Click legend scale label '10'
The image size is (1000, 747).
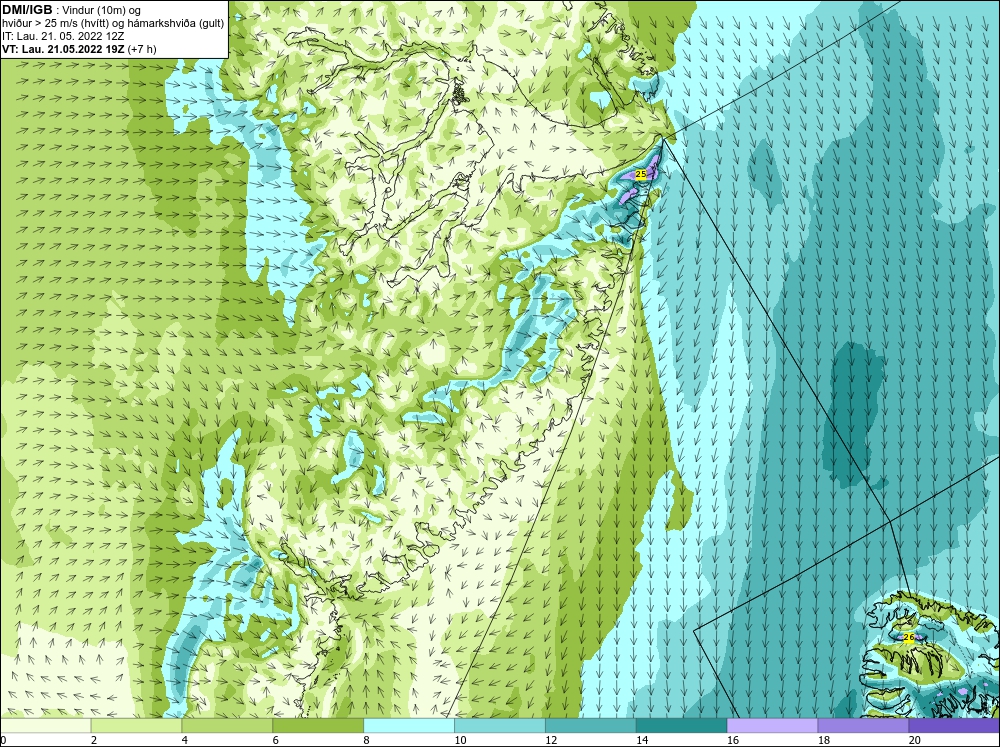460,740
